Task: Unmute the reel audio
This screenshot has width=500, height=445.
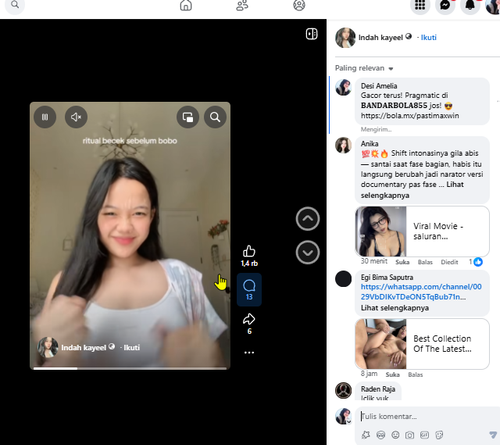Action: coord(76,117)
